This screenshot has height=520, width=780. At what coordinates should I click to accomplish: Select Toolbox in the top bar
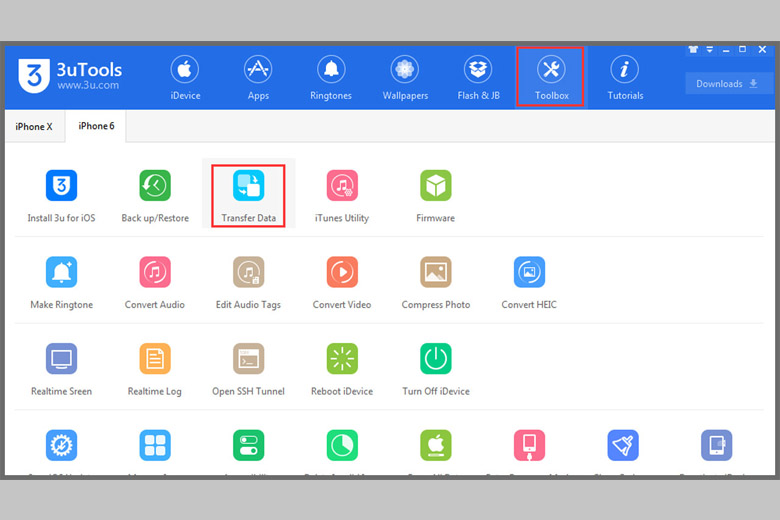click(551, 77)
